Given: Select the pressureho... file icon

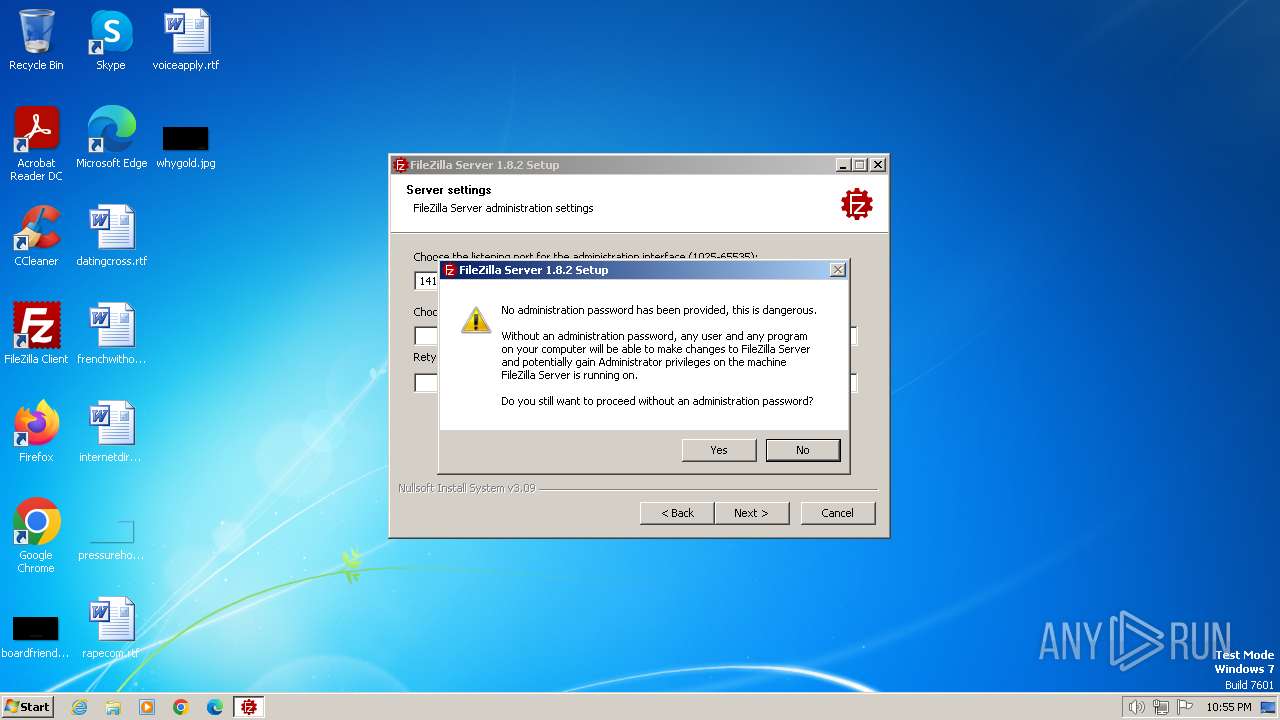Looking at the screenshot, I should click(x=111, y=540).
